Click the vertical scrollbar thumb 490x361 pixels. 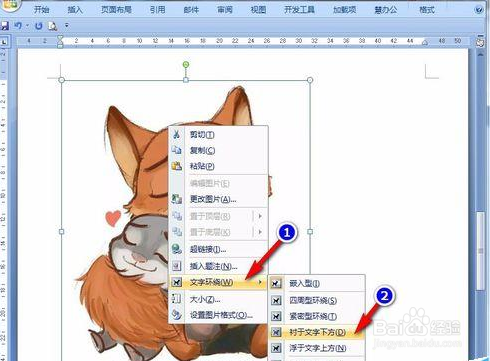[x=480, y=251]
